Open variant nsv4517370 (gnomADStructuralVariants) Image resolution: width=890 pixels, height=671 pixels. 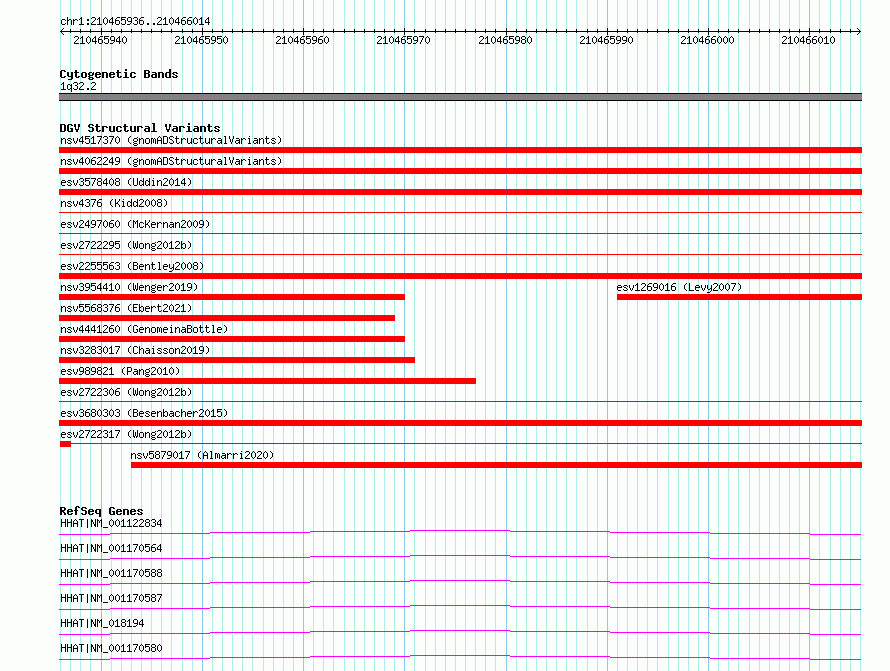tap(171, 140)
